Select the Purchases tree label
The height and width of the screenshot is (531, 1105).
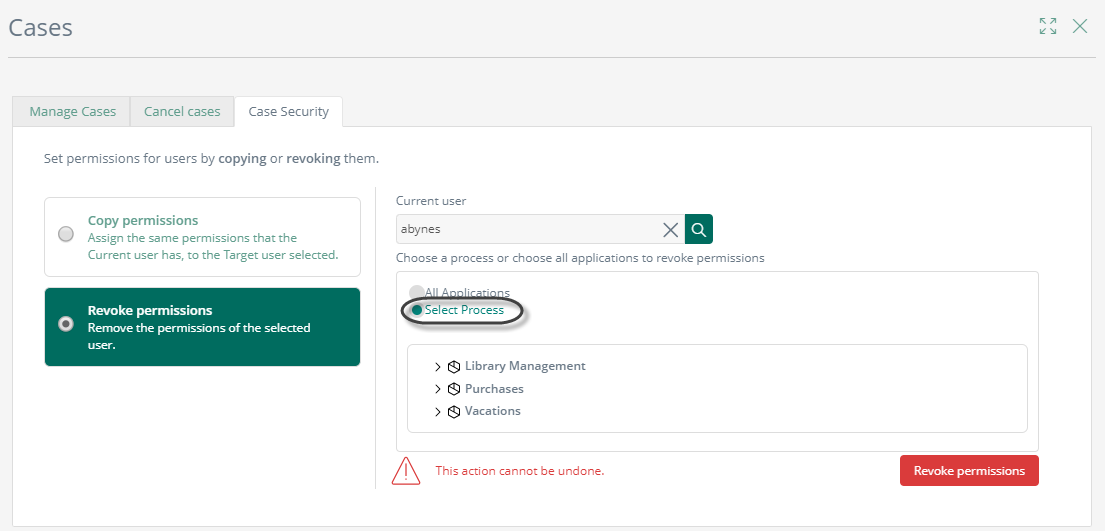click(494, 389)
